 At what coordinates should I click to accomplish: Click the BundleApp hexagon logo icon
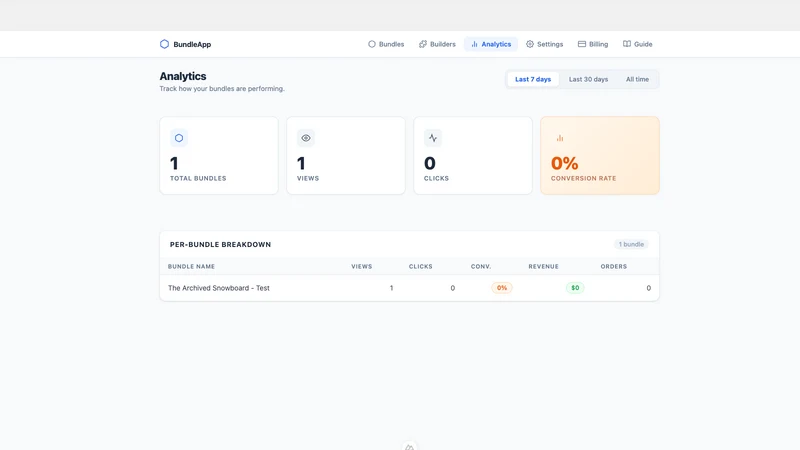coord(164,44)
